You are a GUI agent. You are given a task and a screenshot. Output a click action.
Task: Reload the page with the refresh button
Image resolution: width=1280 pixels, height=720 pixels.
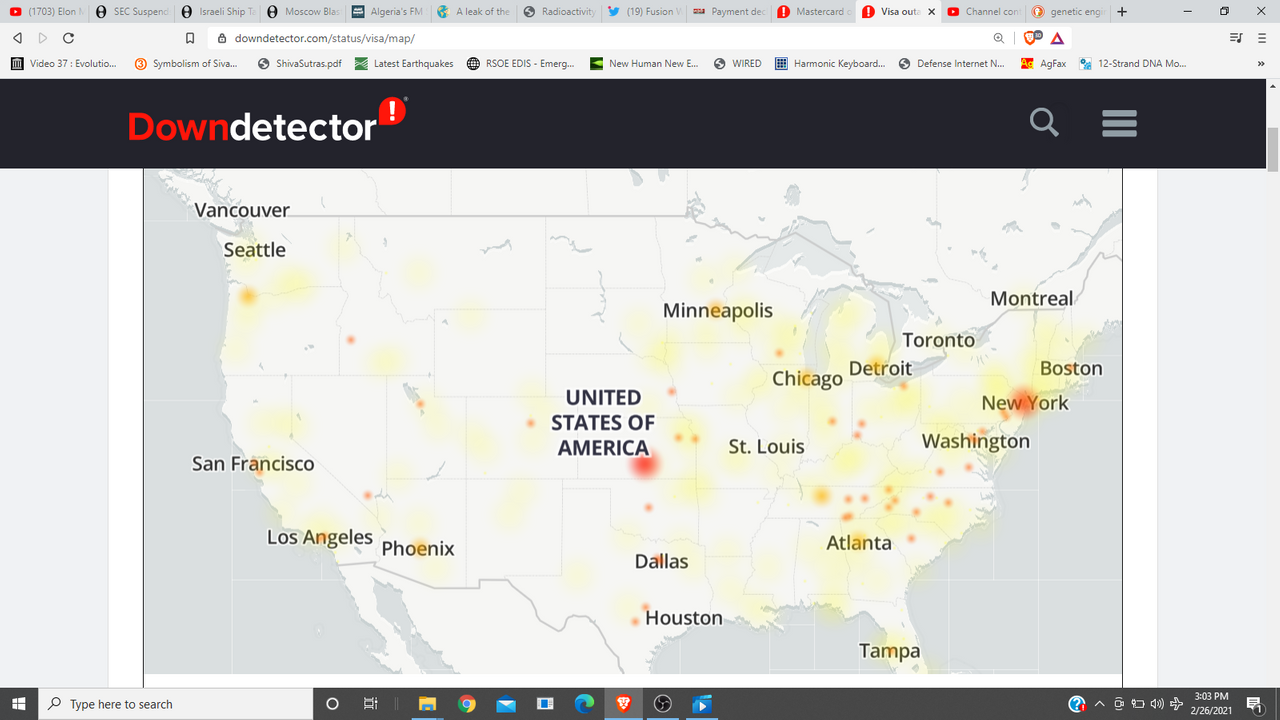coord(68,38)
